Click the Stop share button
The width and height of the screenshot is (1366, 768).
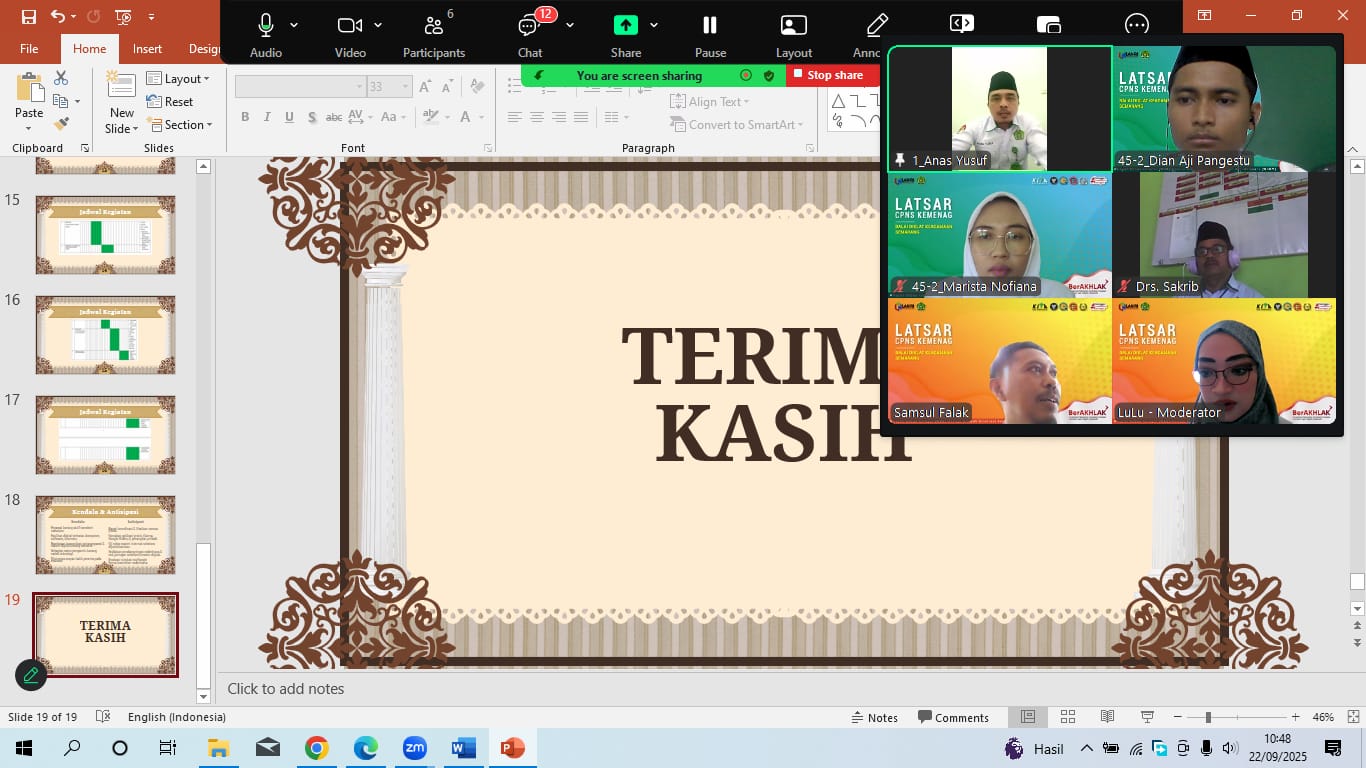pyautogui.click(x=827, y=75)
